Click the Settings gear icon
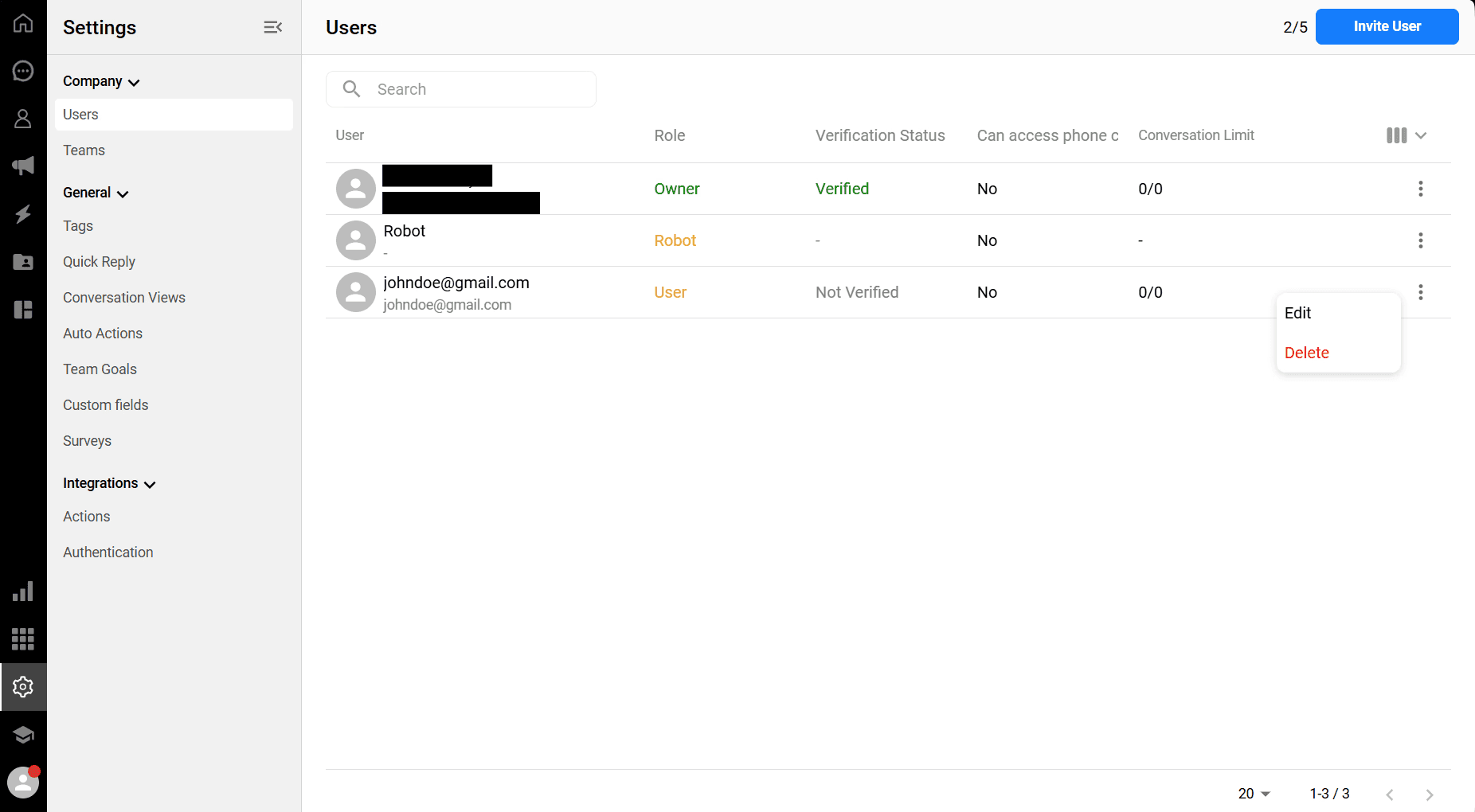This screenshot has height=812, width=1475. [23, 686]
